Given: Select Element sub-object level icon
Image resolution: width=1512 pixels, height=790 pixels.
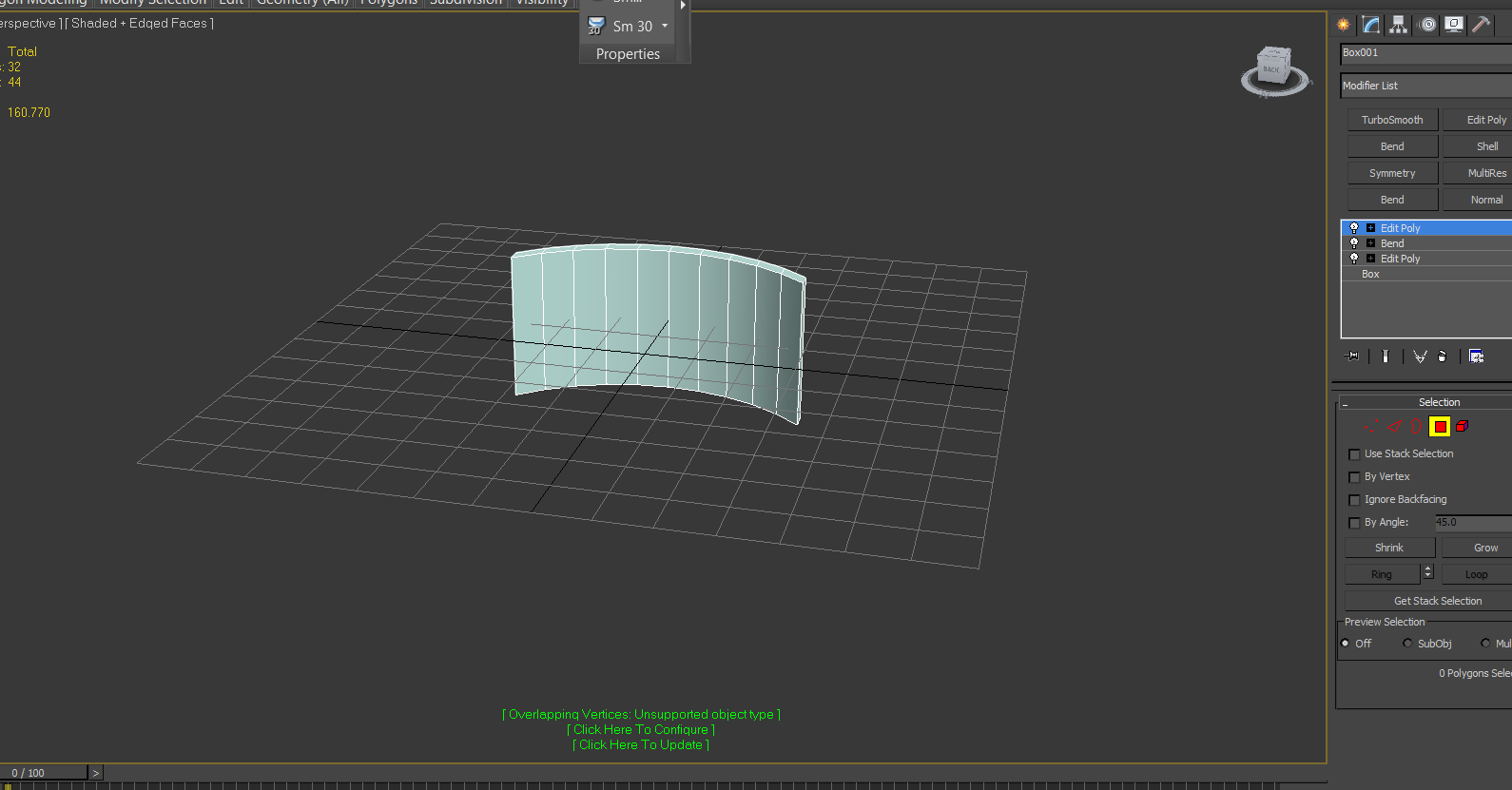Looking at the screenshot, I should point(1463,427).
